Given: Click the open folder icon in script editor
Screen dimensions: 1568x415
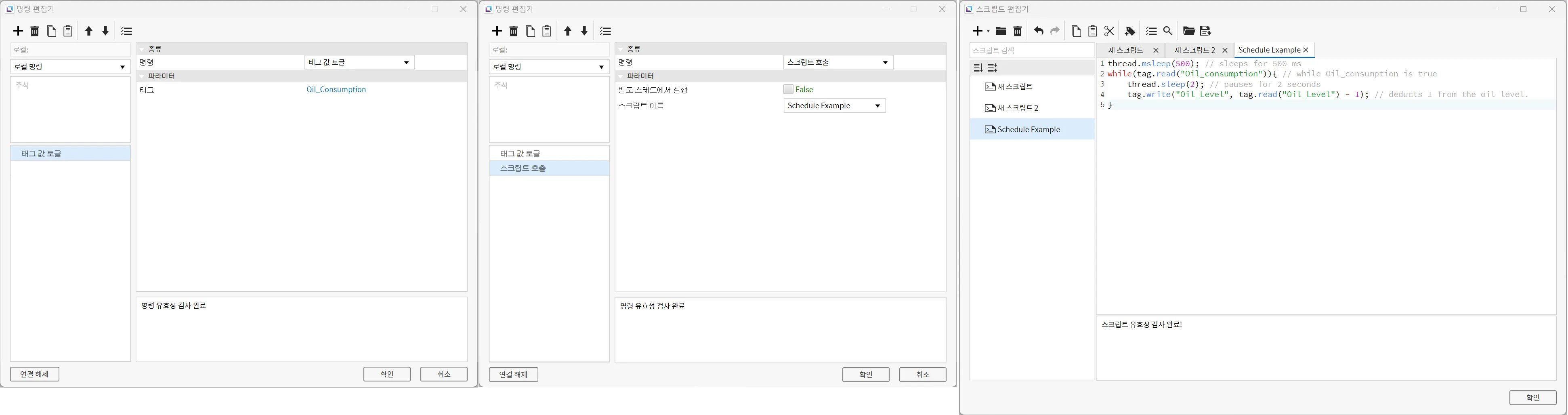Looking at the screenshot, I should 1188,31.
